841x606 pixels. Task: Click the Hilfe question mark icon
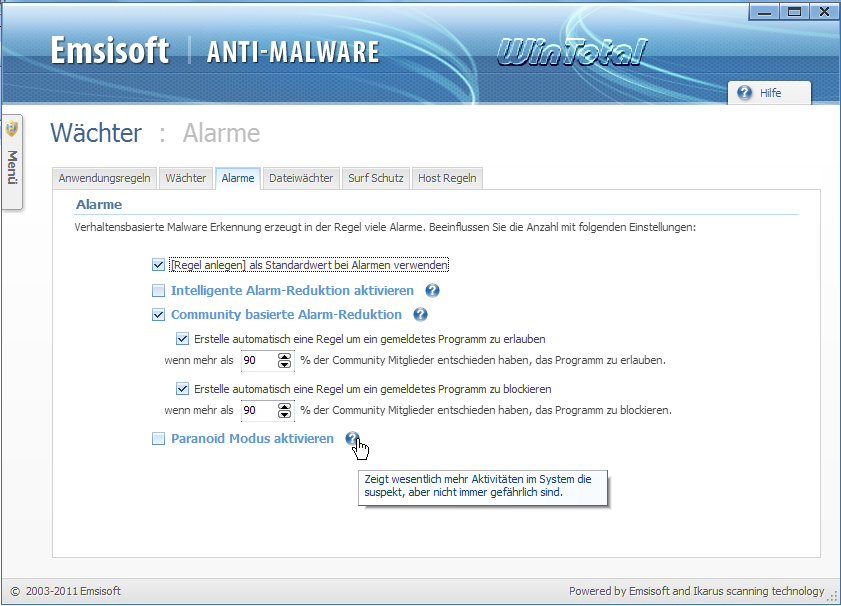[744, 93]
